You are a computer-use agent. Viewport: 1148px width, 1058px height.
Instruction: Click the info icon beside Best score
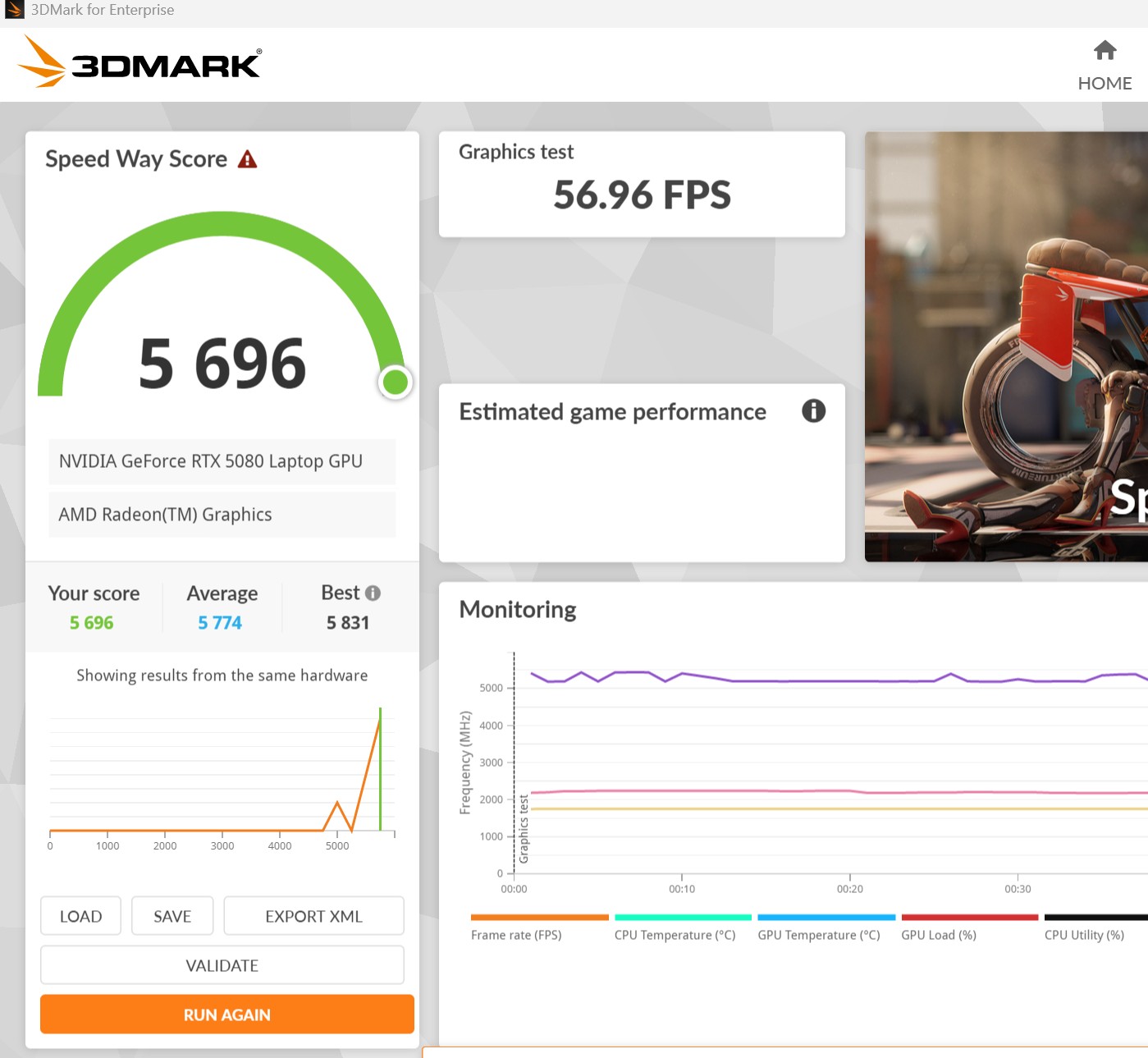coord(373,593)
